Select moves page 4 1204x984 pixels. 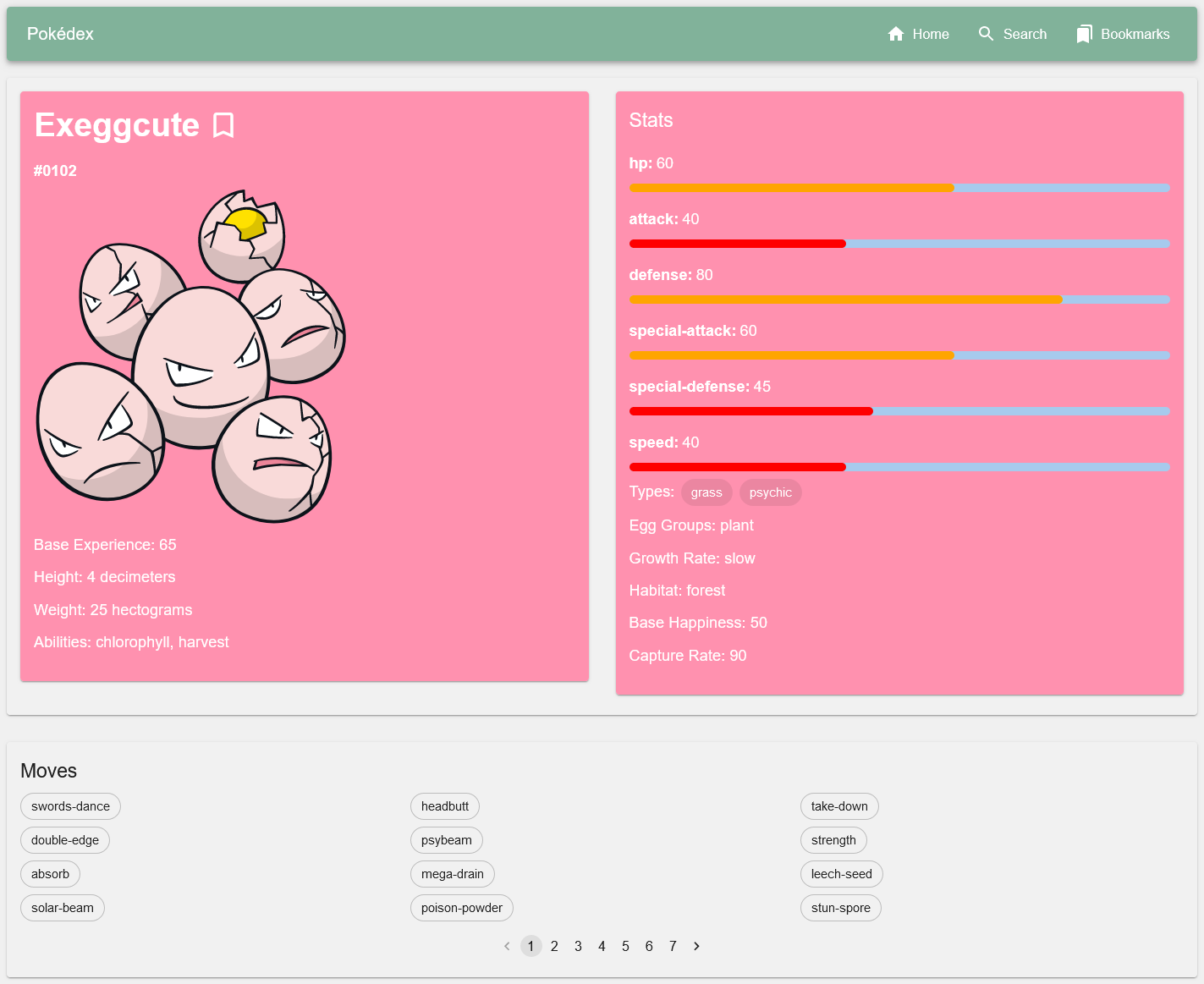(602, 946)
